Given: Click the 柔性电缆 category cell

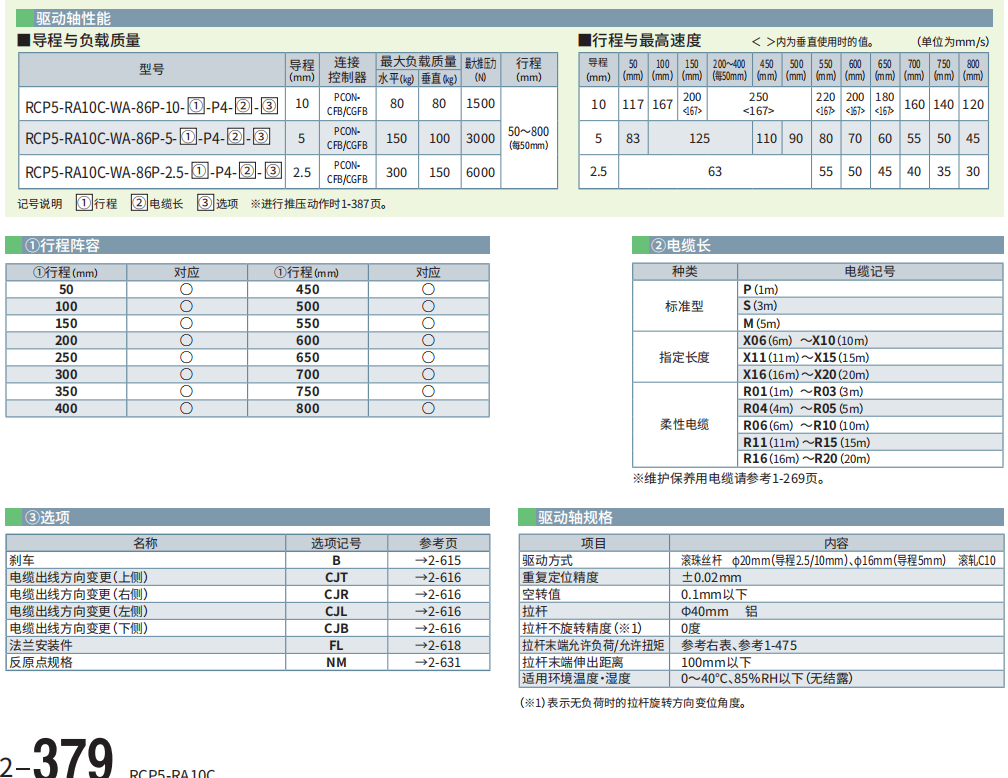Looking at the screenshot, I should 685,424.
